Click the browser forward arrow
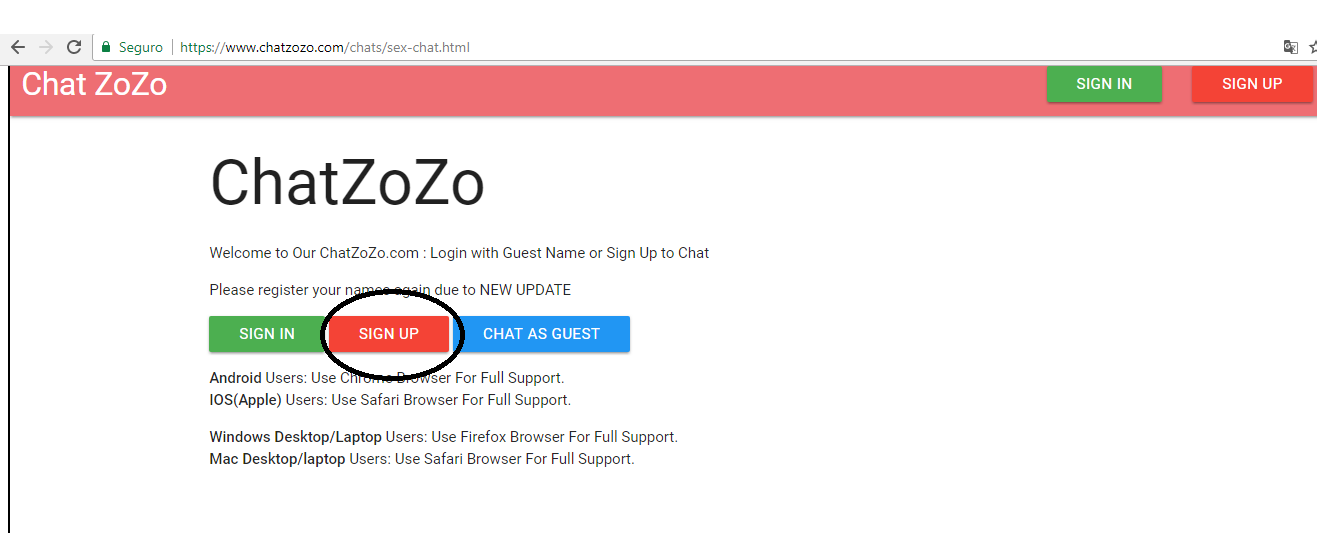The image size is (1317, 533). click(x=46, y=47)
